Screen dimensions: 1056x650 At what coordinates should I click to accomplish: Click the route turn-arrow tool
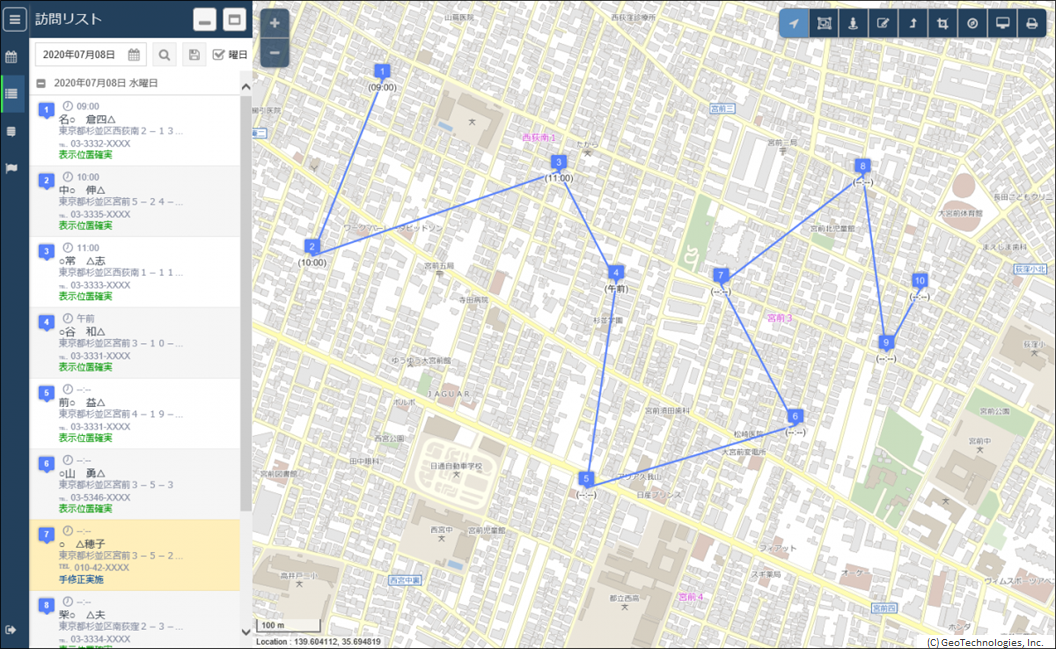point(913,23)
